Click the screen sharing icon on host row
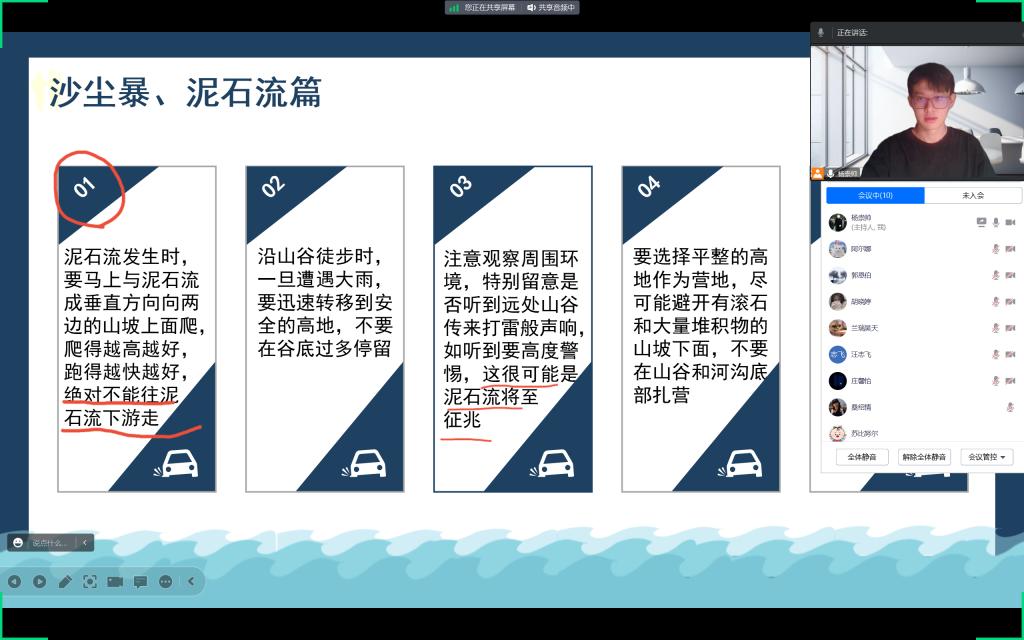This screenshot has height=640, width=1024. (x=981, y=222)
